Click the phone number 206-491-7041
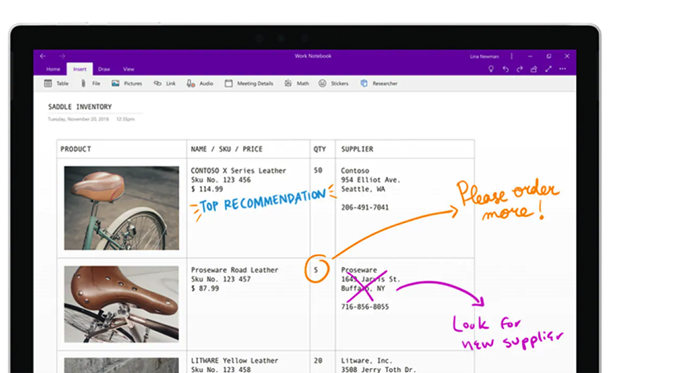678x373 pixels. point(365,207)
